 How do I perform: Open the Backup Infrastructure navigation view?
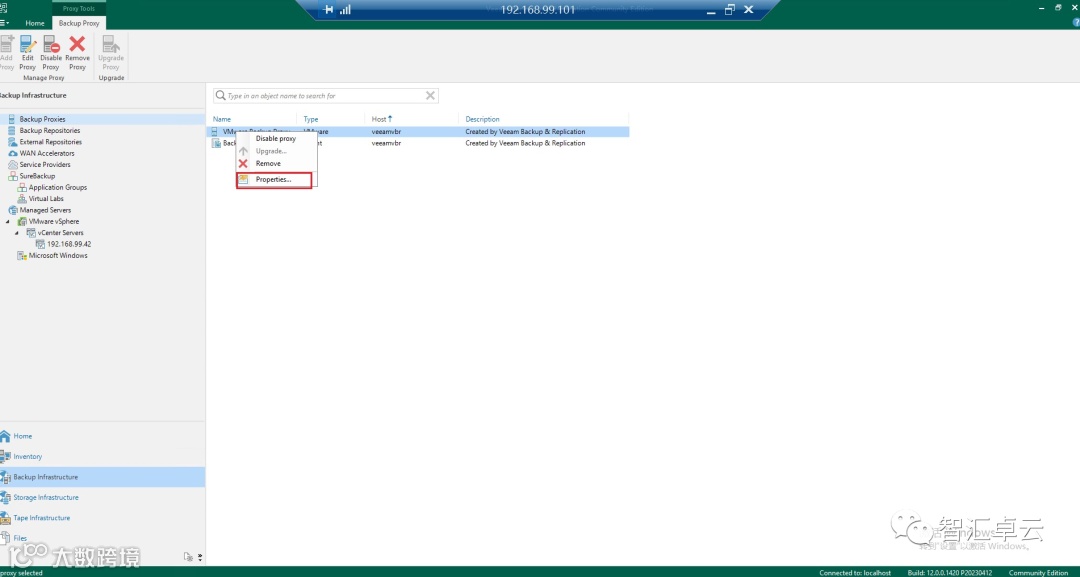point(45,476)
